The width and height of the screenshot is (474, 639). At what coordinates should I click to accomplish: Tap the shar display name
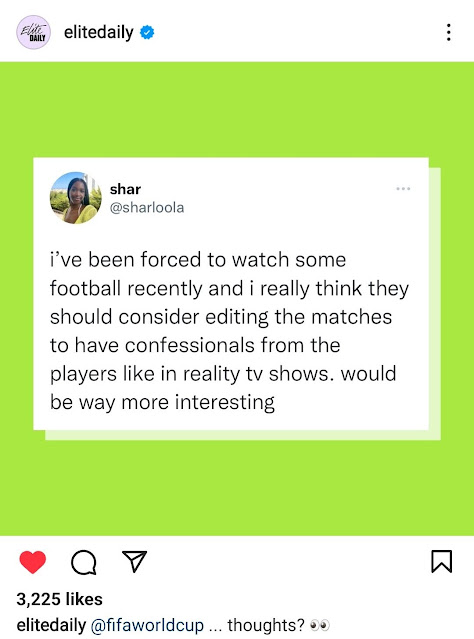[x=125, y=189]
